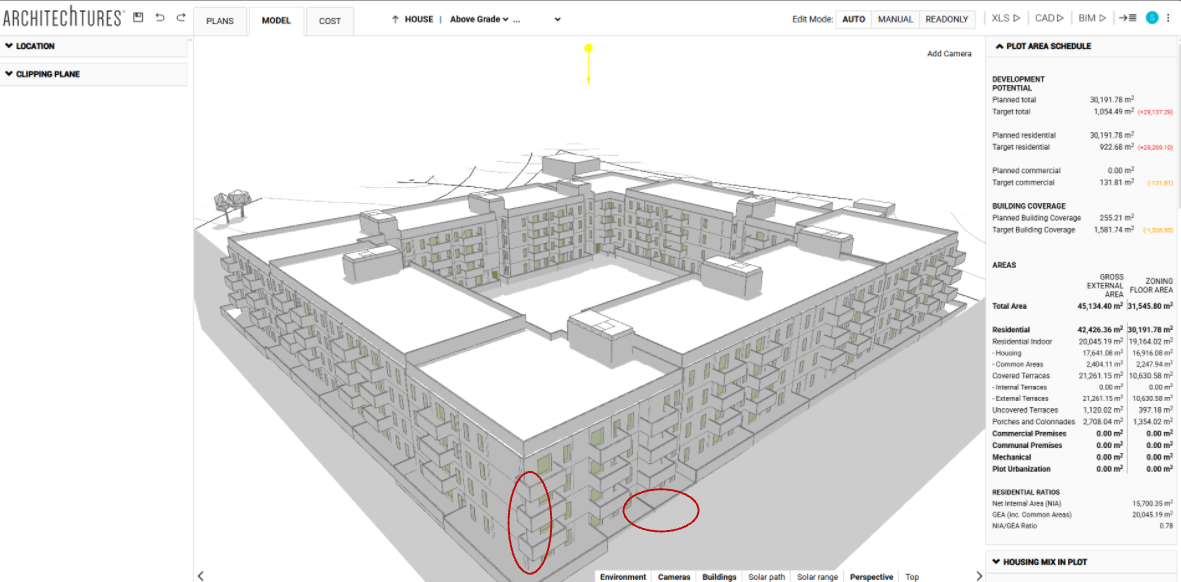This screenshot has width=1181, height=582.
Task: Enable MANUAL edit mode
Action: [x=894, y=18]
